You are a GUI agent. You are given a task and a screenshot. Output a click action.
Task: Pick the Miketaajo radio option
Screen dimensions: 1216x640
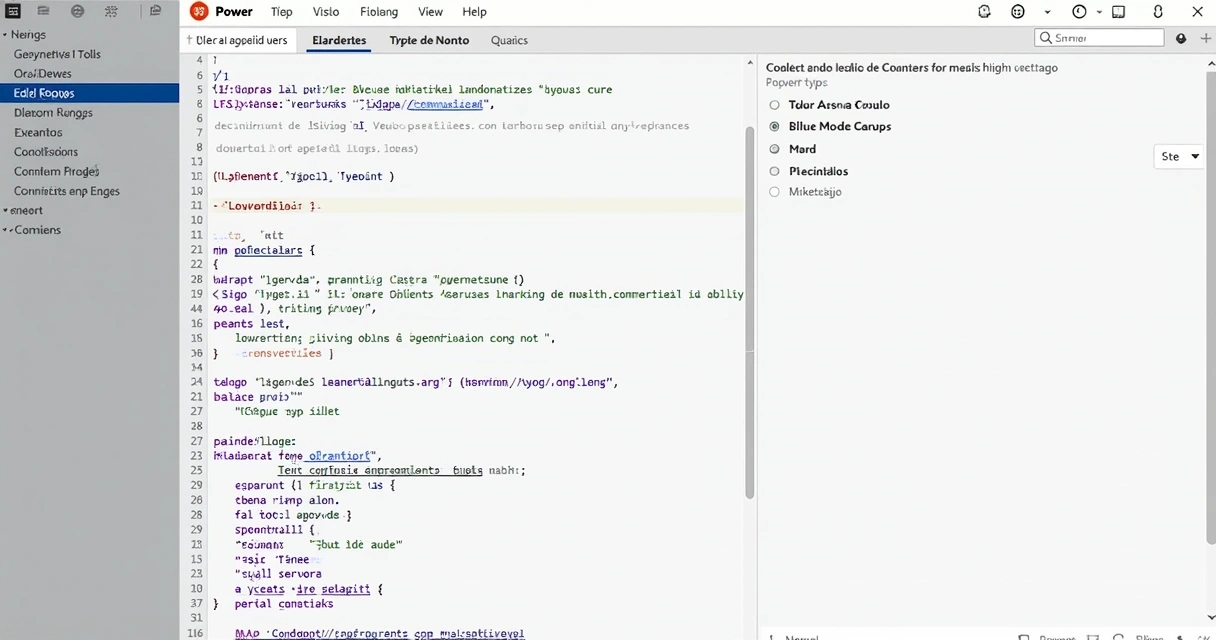pos(774,192)
